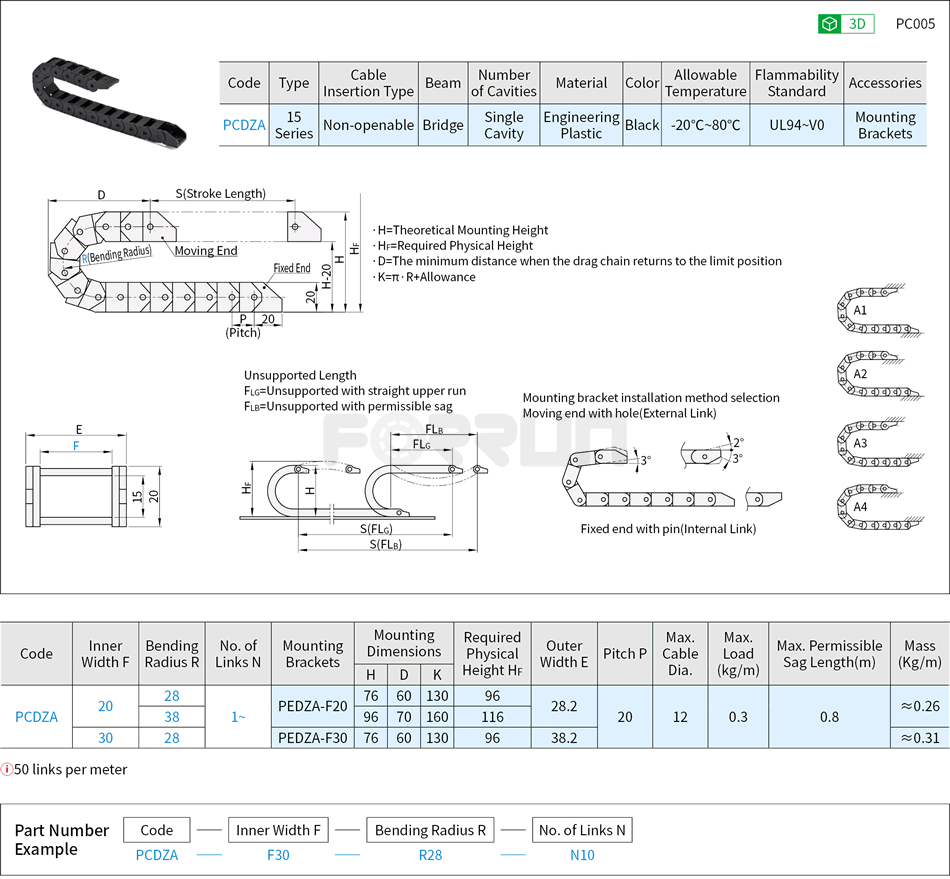Select the 38 bending radius option

[x=171, y=716]
